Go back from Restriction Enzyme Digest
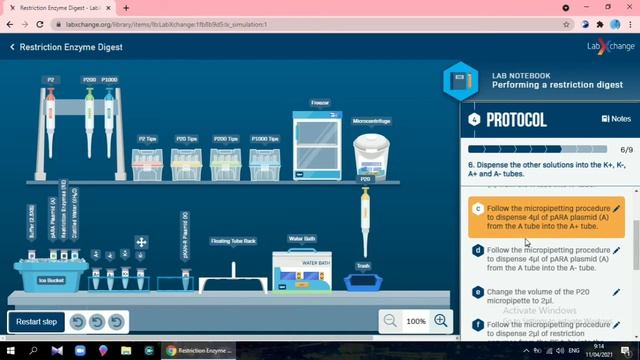This screenshot has height=360, width=640. click(x=12, y=47)
